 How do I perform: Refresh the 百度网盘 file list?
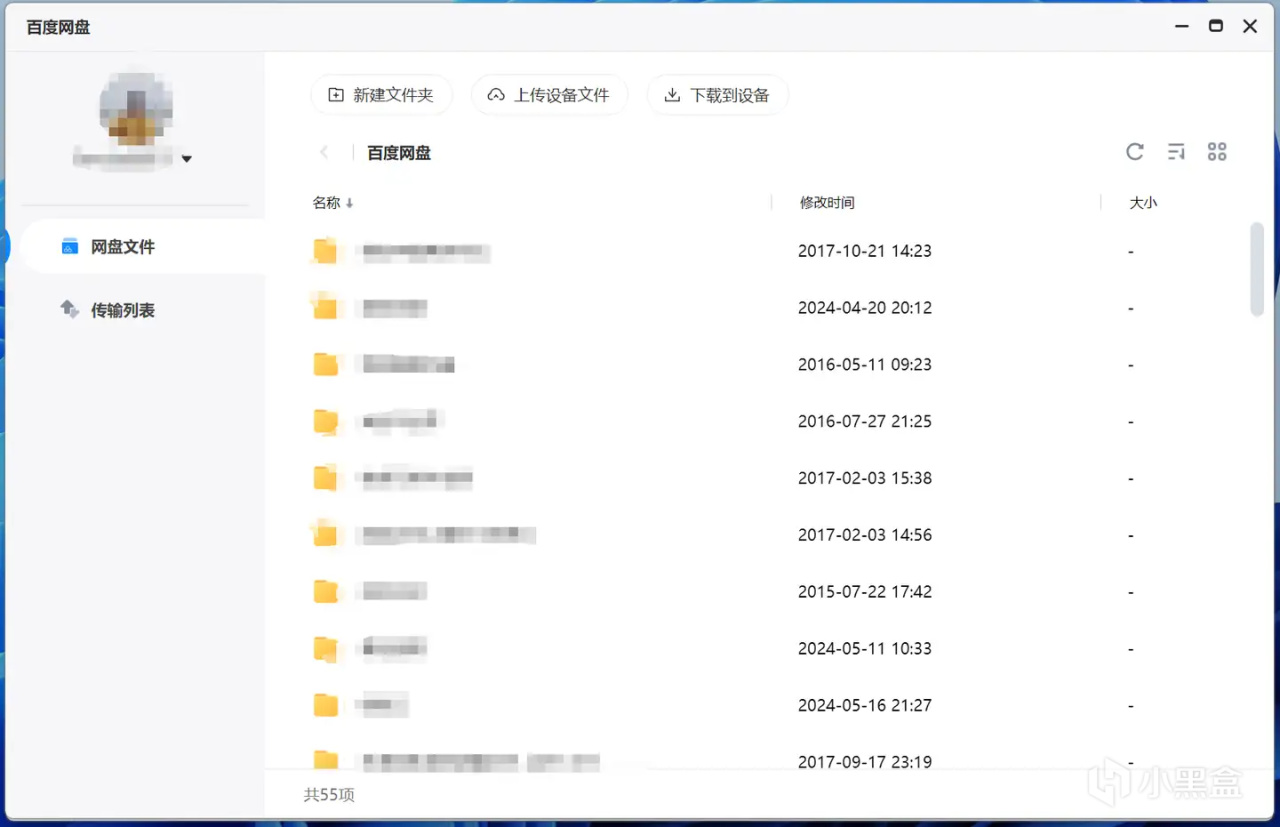point(1134,152)
